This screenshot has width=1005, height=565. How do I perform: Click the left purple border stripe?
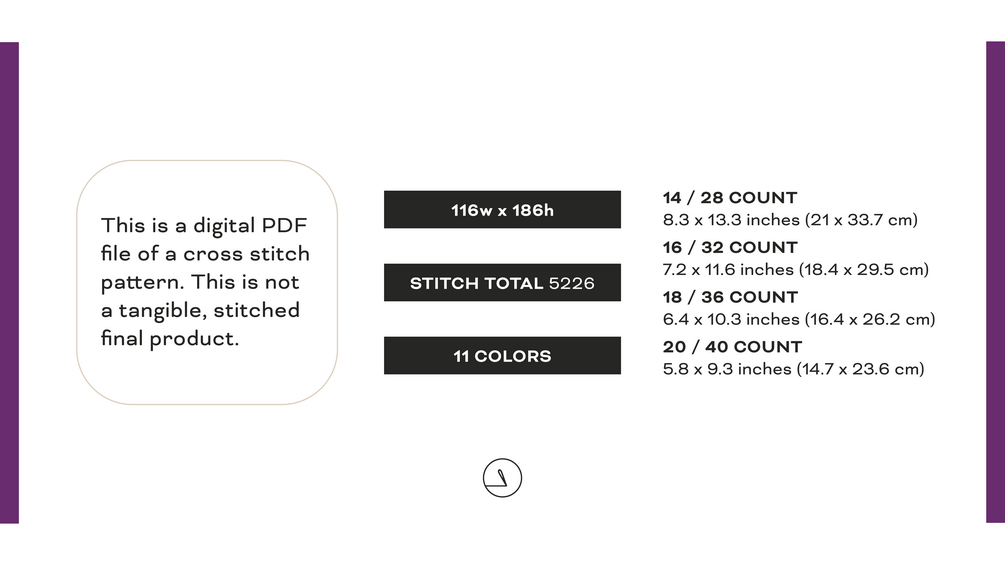point(10,282)
